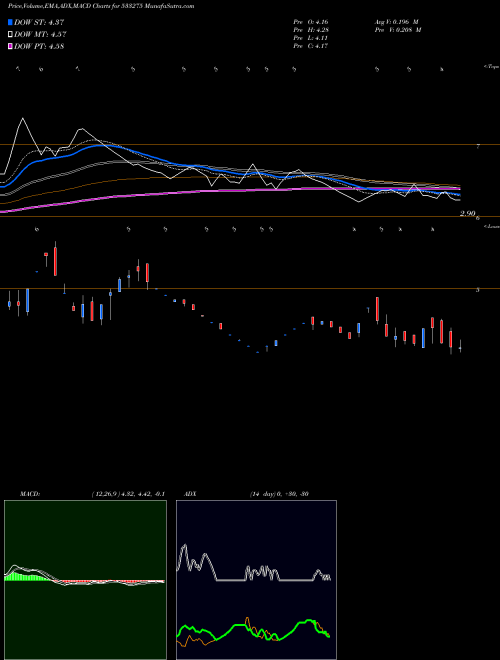The height and width of the screenshot is (660, 500).
Task: Click the white DOW MT legend swatch
Action: click(11, 35)
